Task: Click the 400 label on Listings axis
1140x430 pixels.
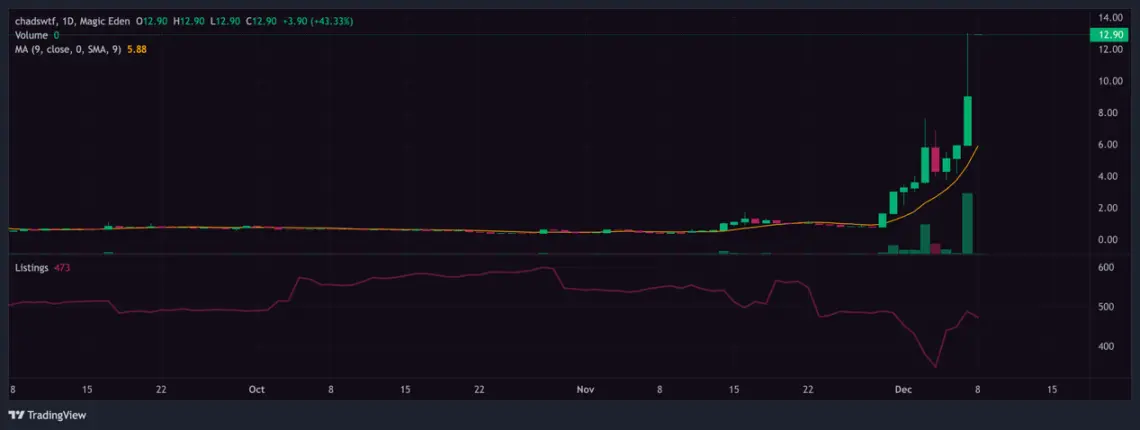Action: (1105, 346)
